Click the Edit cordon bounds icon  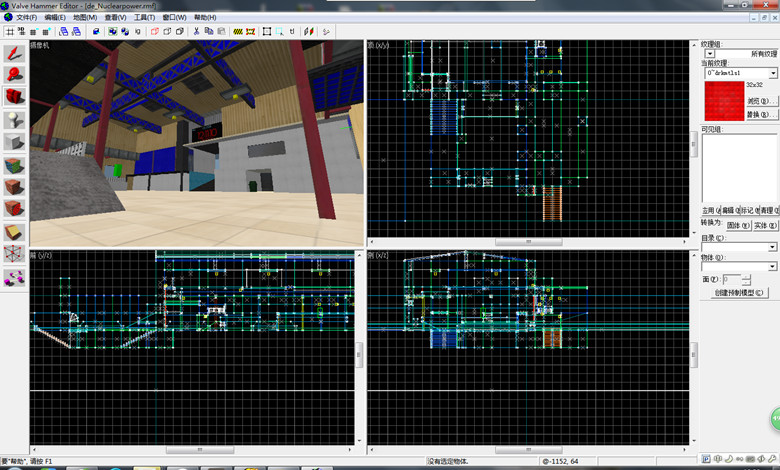click(x=250, y=32)
